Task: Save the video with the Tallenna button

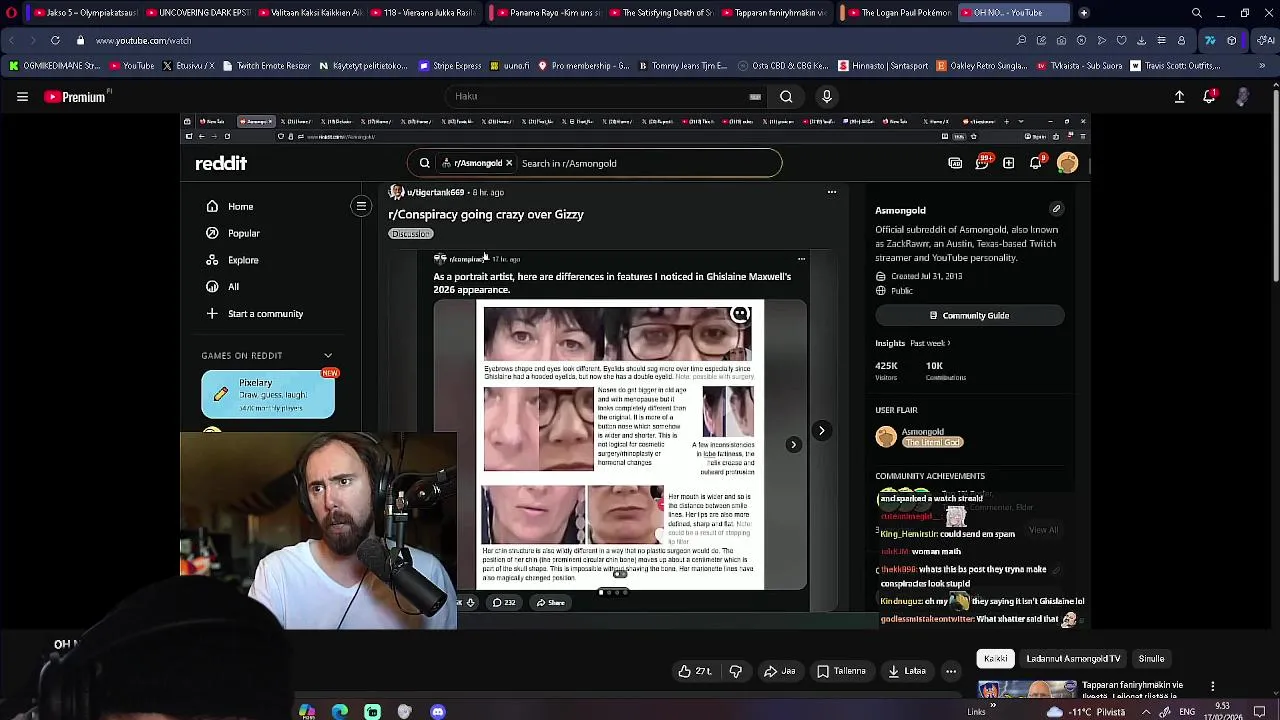Action: coord(841,671)
